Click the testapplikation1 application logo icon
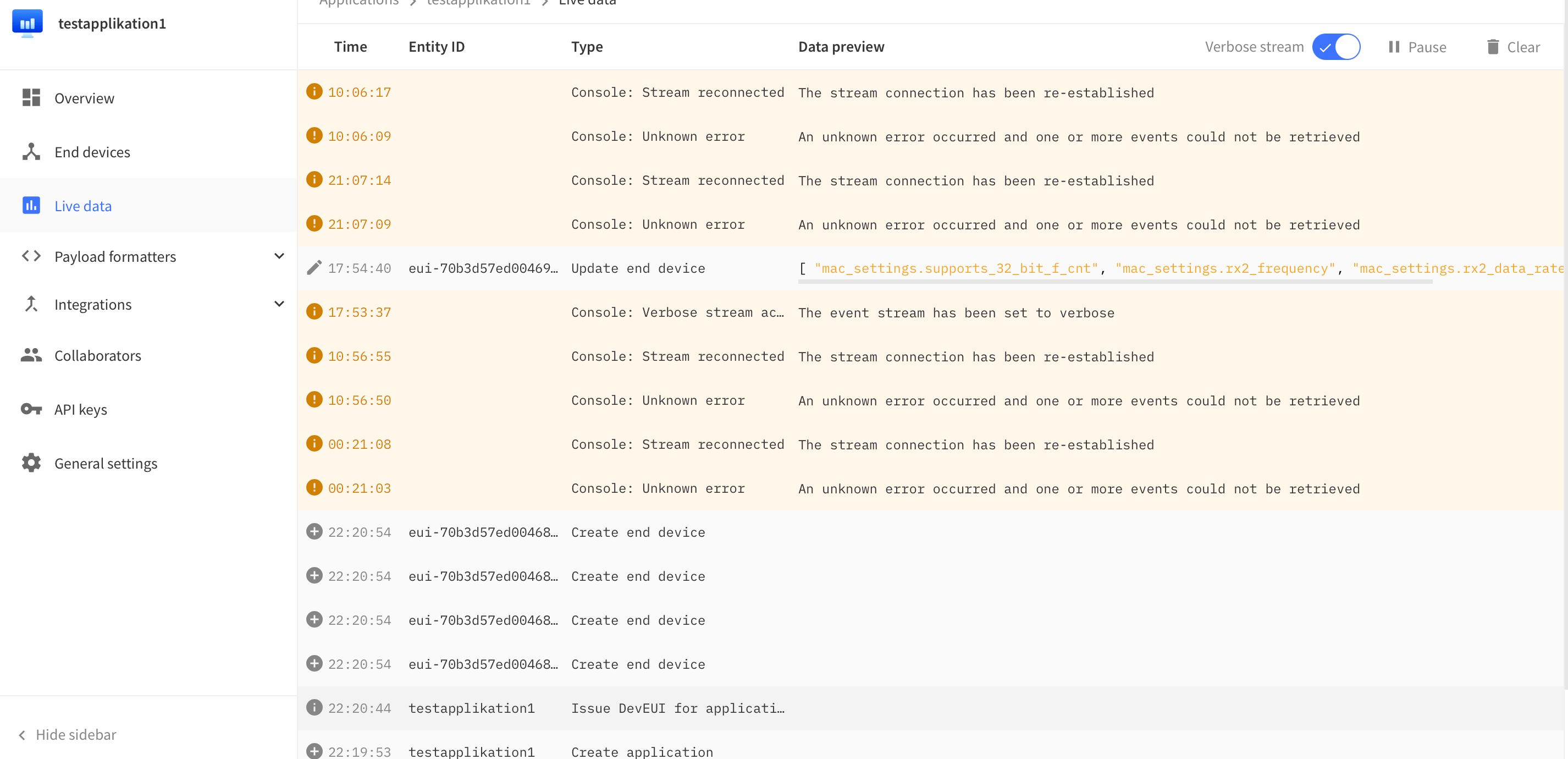This screenshot has width=1568, height=759. [x=27, y=23]
